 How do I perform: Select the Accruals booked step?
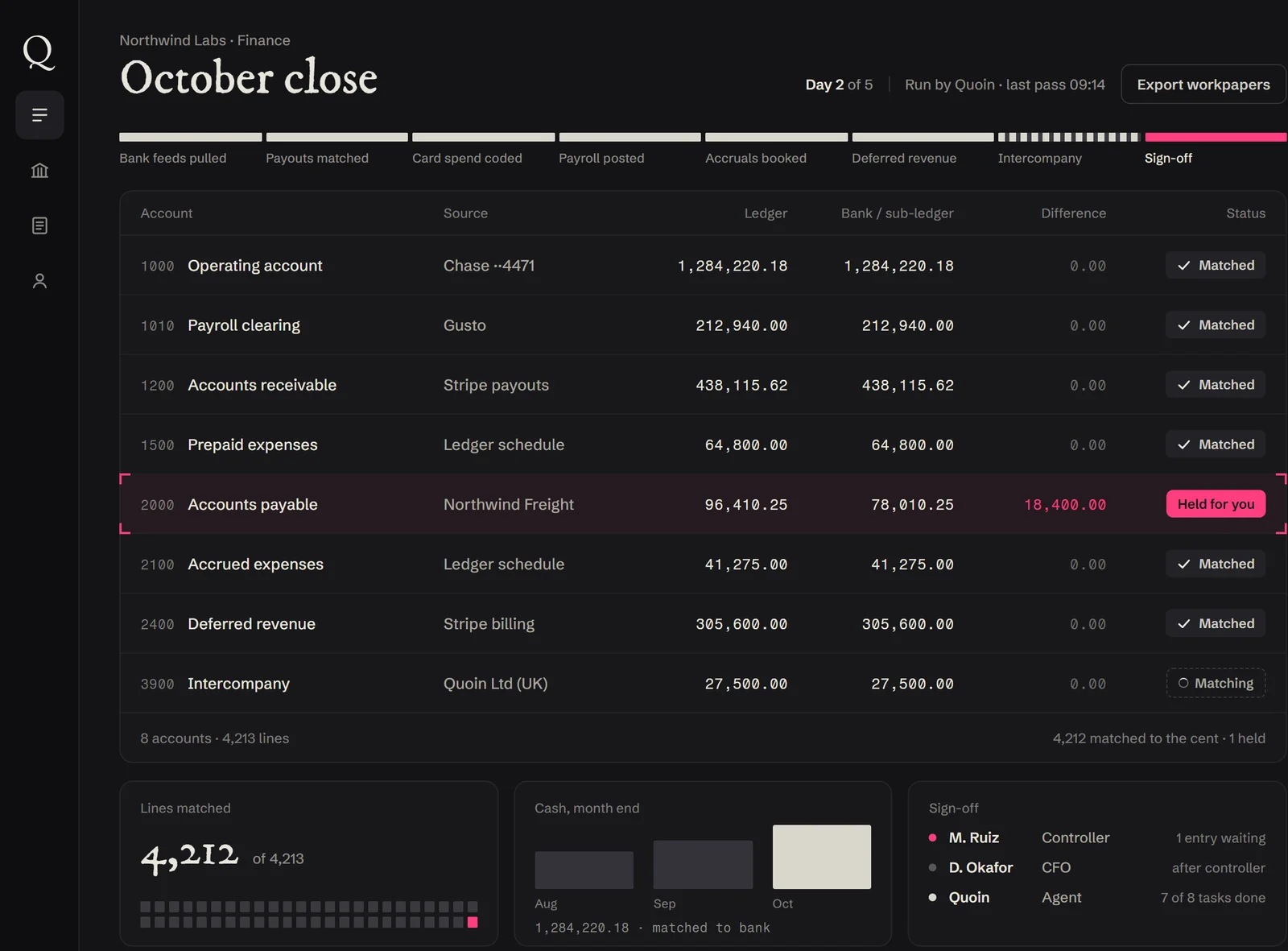click(756, 158)
